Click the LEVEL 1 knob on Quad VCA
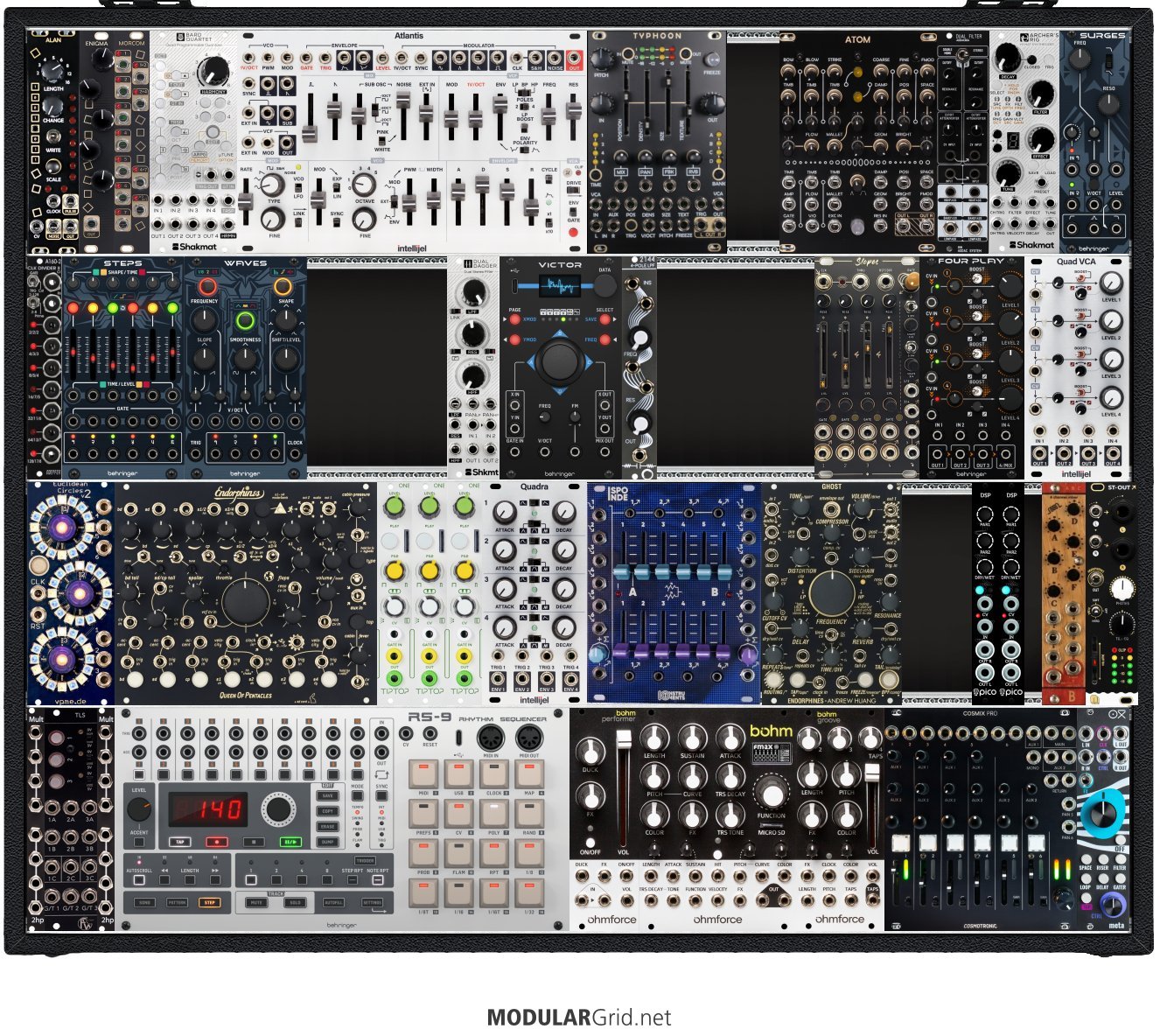Viewport: 1160px width, 1036px height. pos(1111,283)
